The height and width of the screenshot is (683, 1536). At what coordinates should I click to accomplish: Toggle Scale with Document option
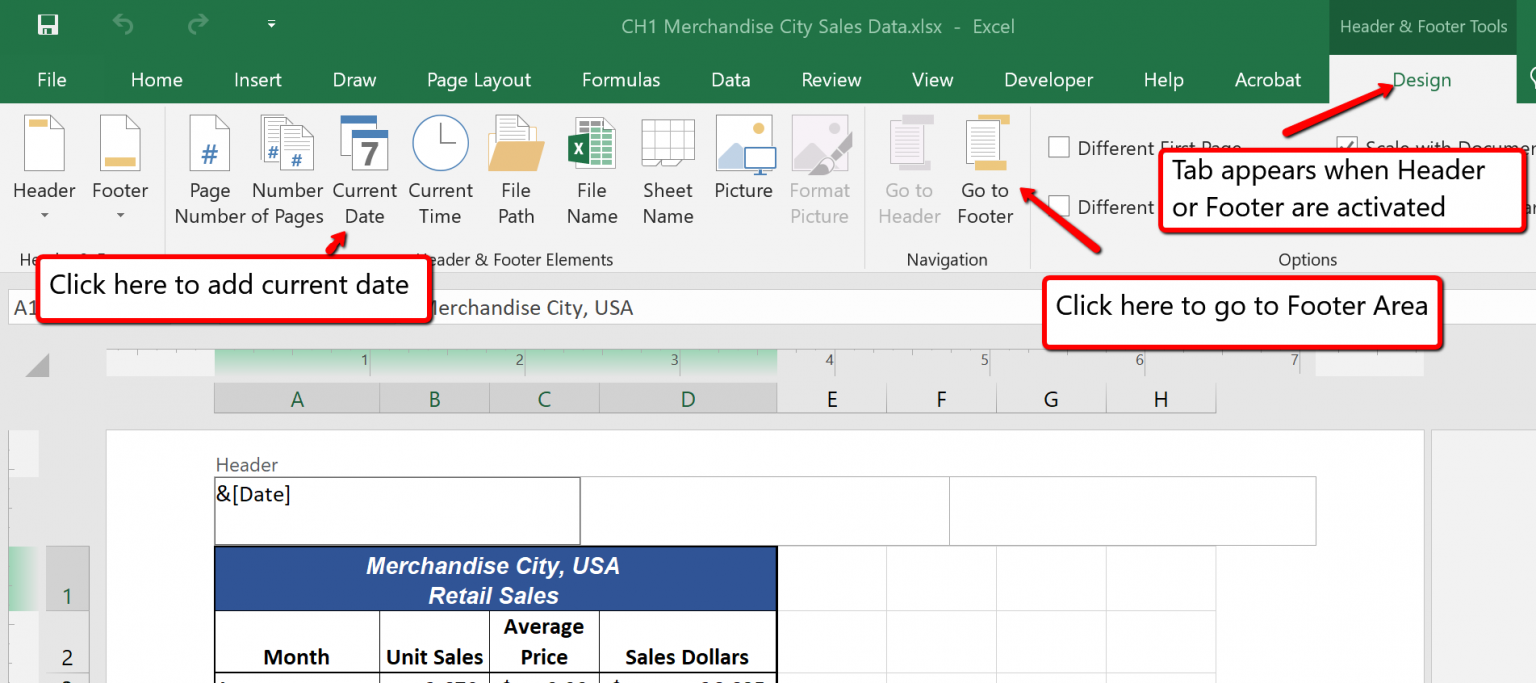pos(1347,145)
